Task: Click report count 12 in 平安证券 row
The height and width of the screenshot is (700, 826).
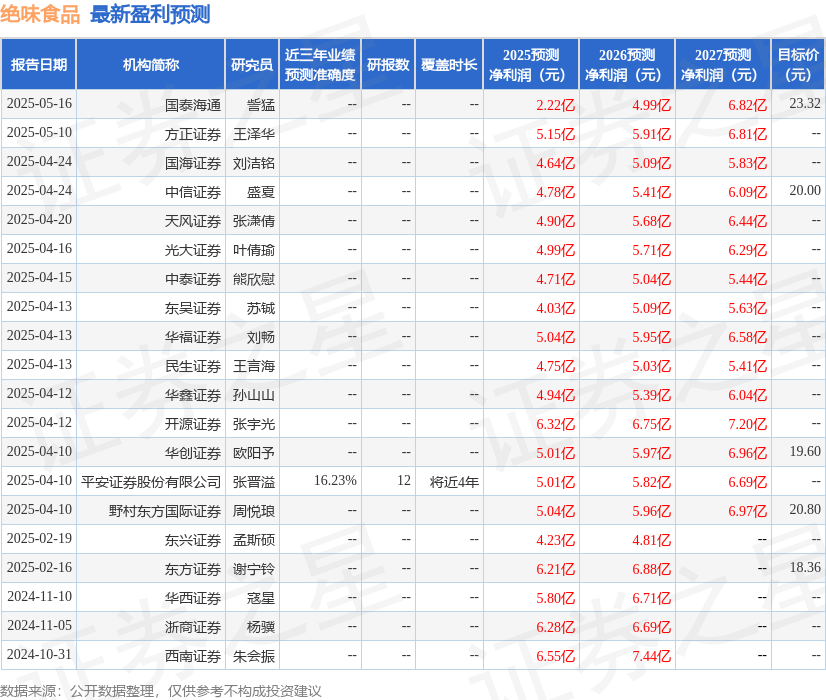Action: coord(404,480)
